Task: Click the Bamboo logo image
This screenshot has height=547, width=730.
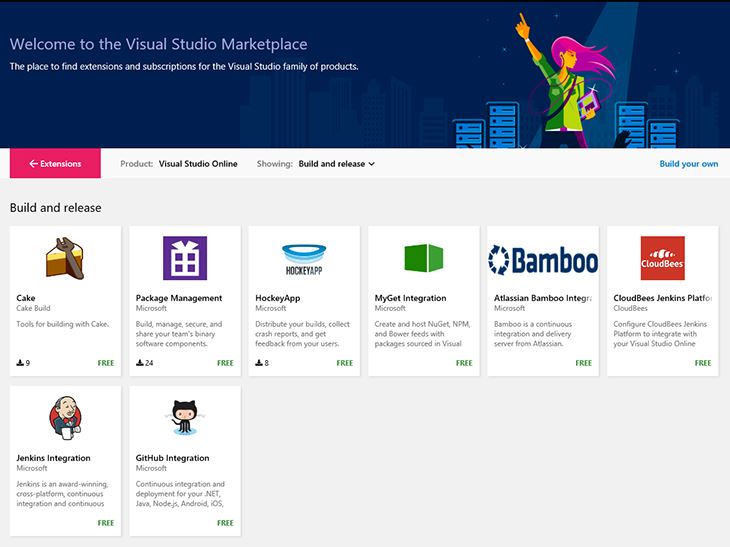Action: 543,260
